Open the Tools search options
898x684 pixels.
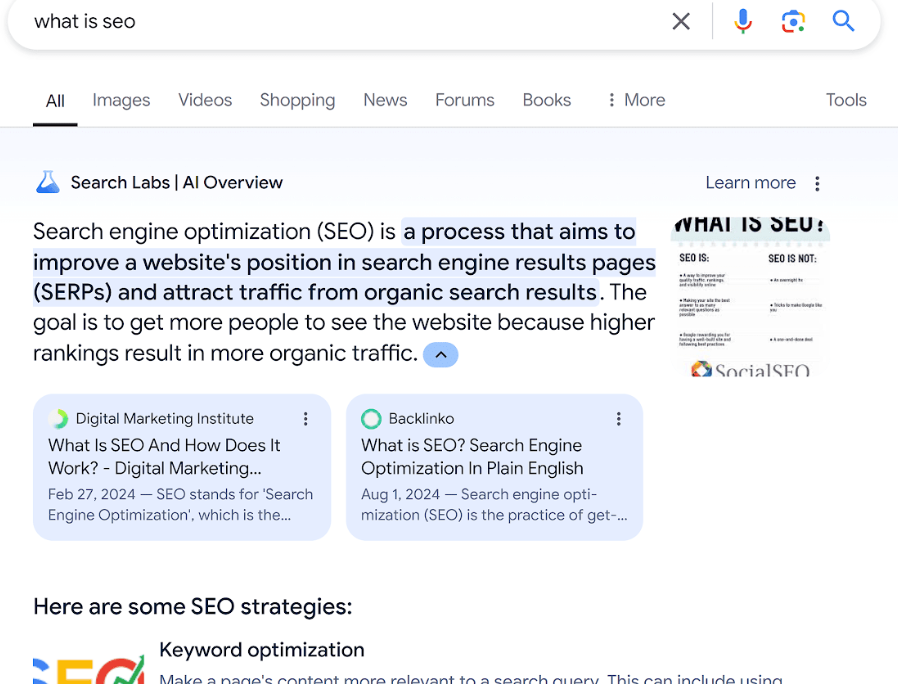pyautogui.click(x=845, y=100)
